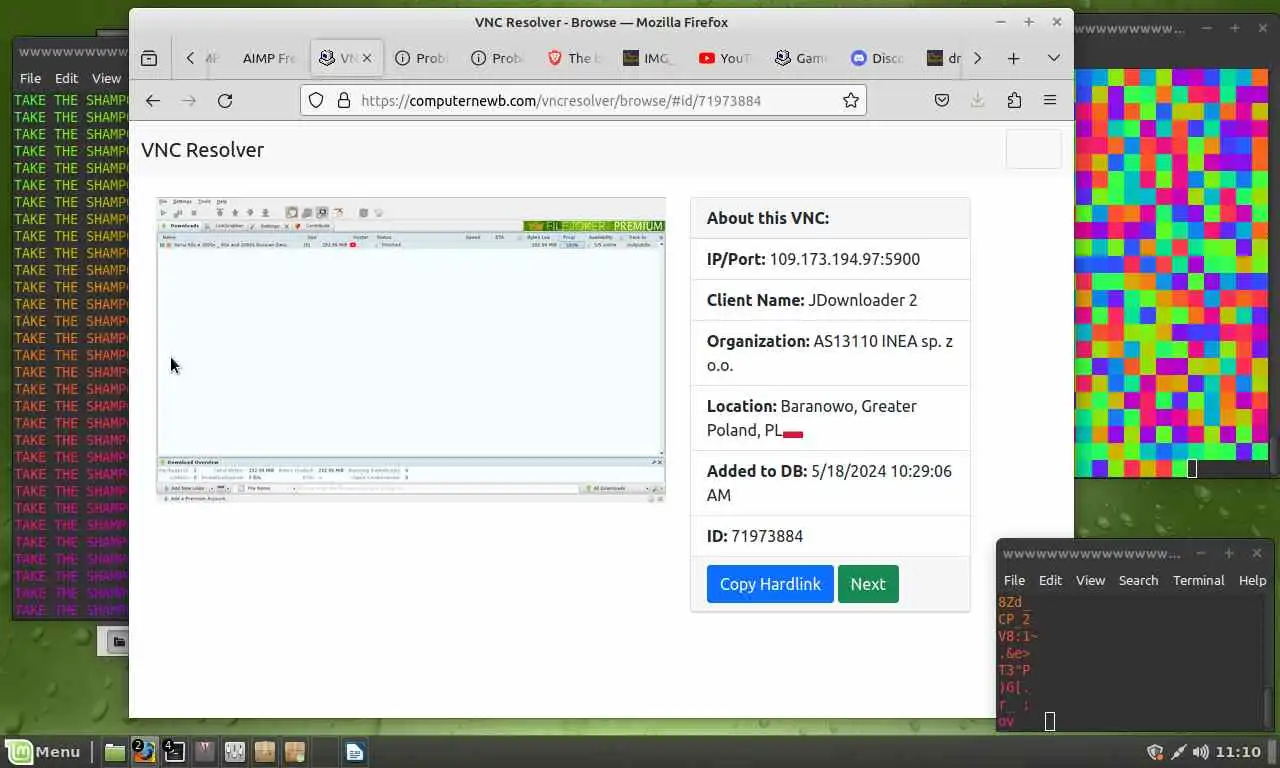Click the clock showing 11:10
1280x768 pixels.
(x=1239, y=752)
